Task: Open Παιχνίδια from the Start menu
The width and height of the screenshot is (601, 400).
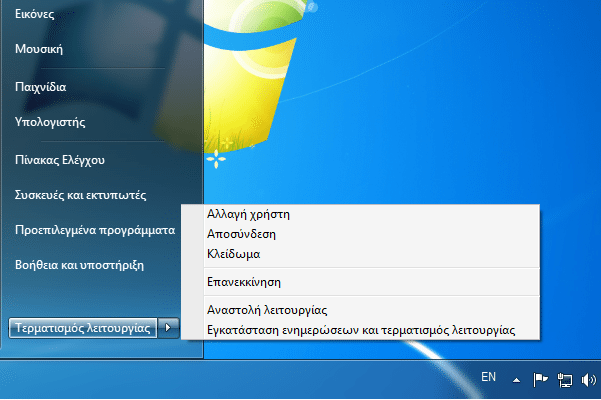Action: [41, 87]
